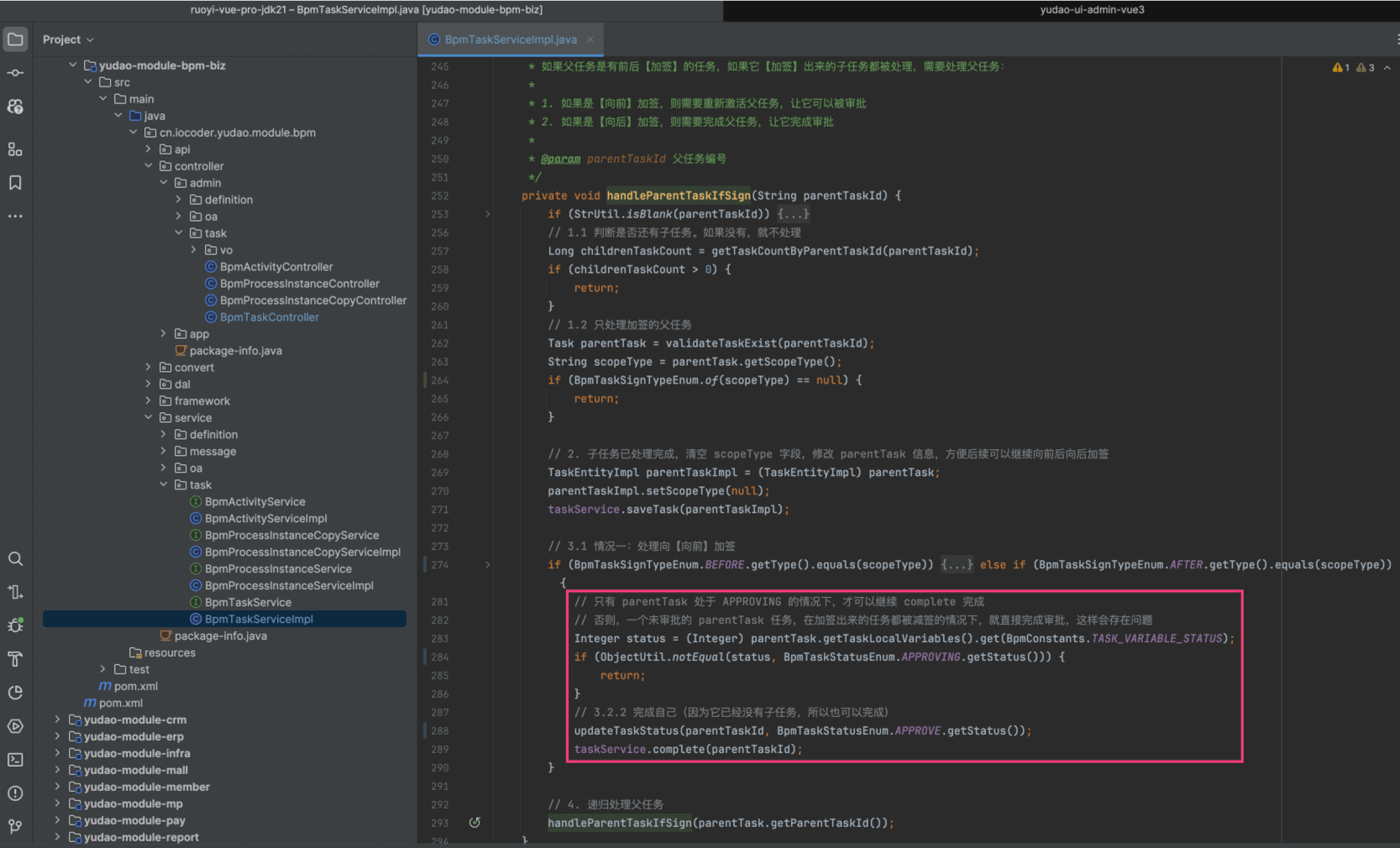This screenshot has height=848, width=1400.
Task: Collapse the yudao-module-bpm-biz module node
Action: tap(73, 65)
